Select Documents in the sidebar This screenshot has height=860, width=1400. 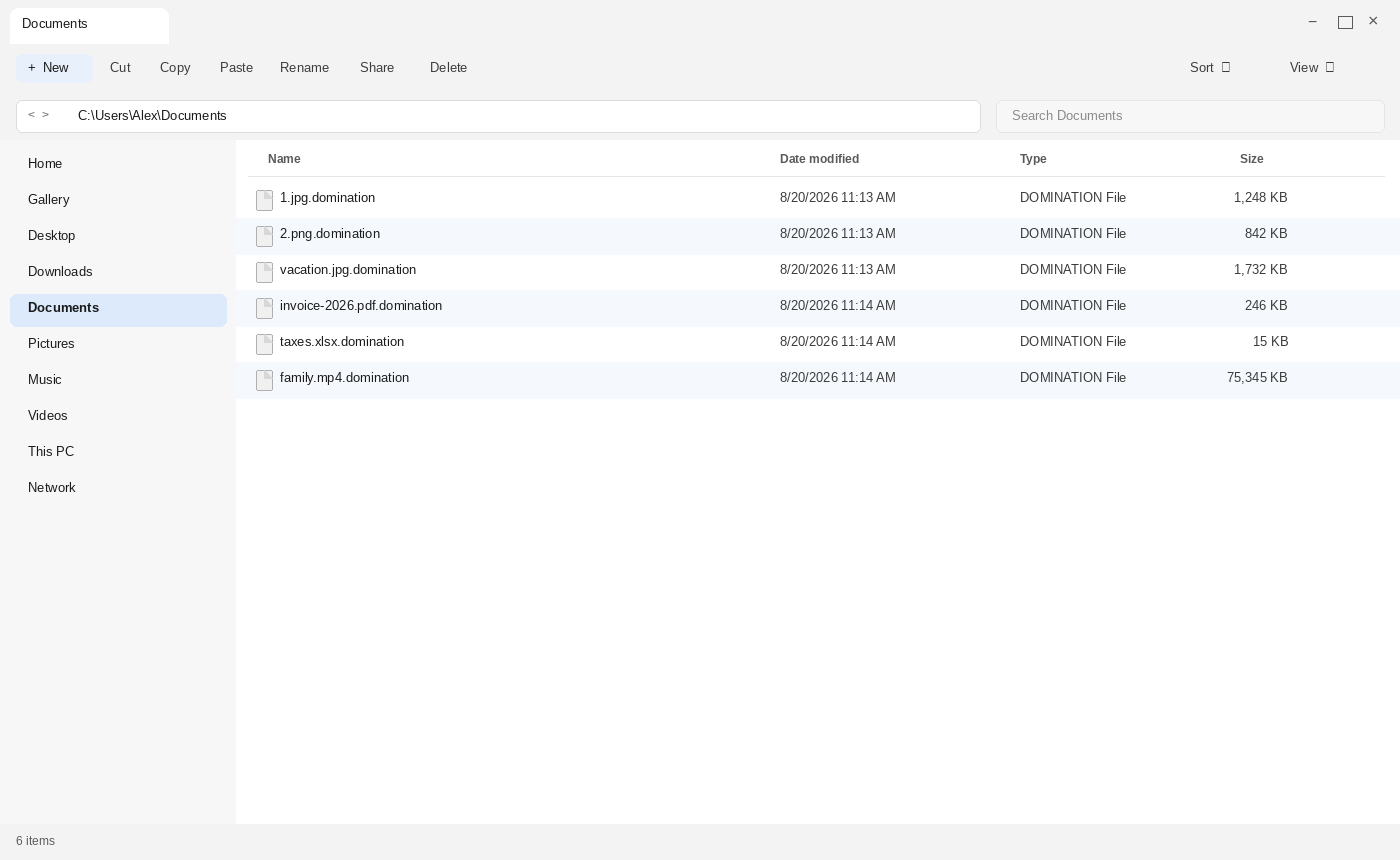[118, 309]
